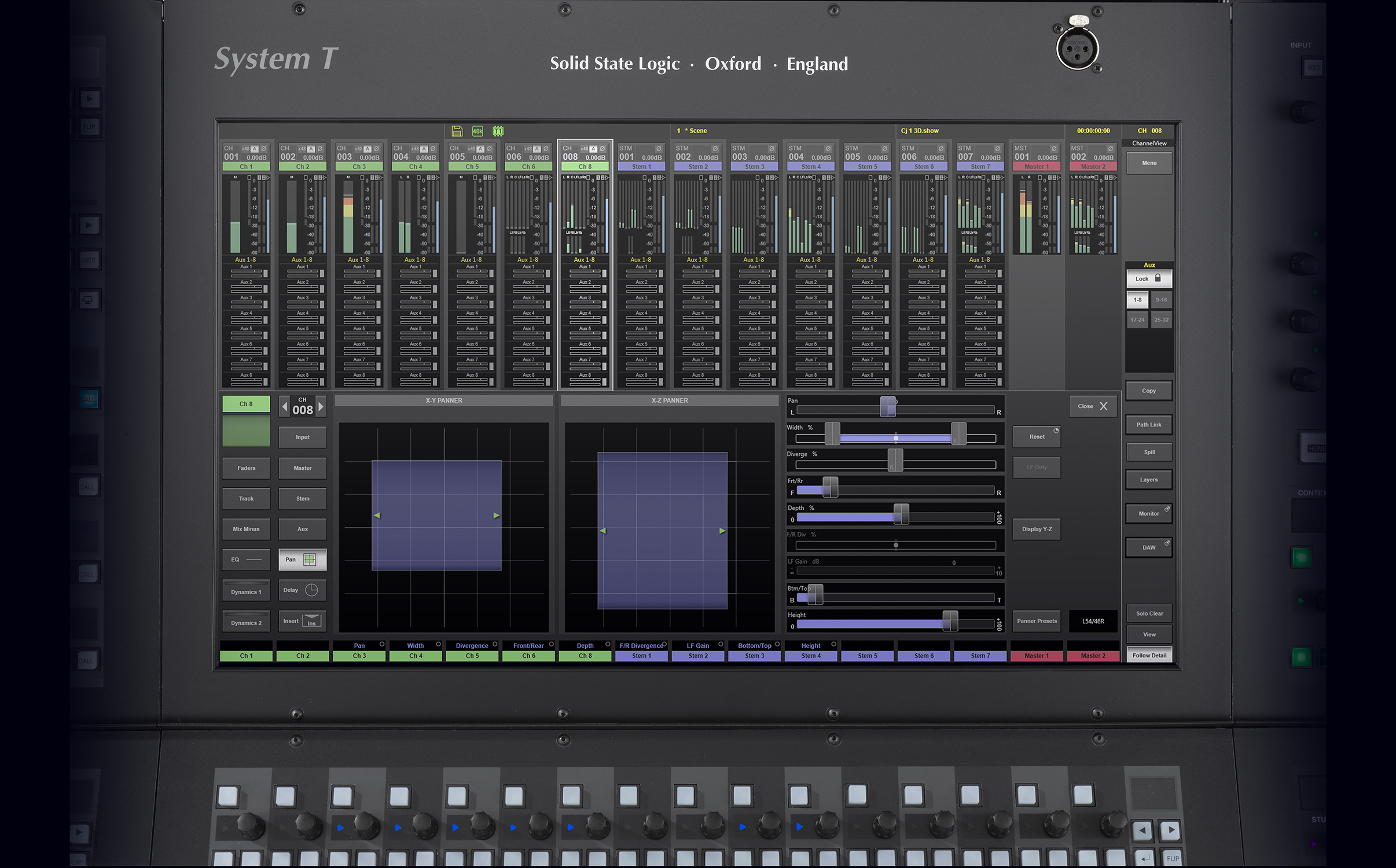Viewport: 1396px width, 868px height.
Task: Expand Aux 1-8 section on Stem 1
Action: point(641,260)
